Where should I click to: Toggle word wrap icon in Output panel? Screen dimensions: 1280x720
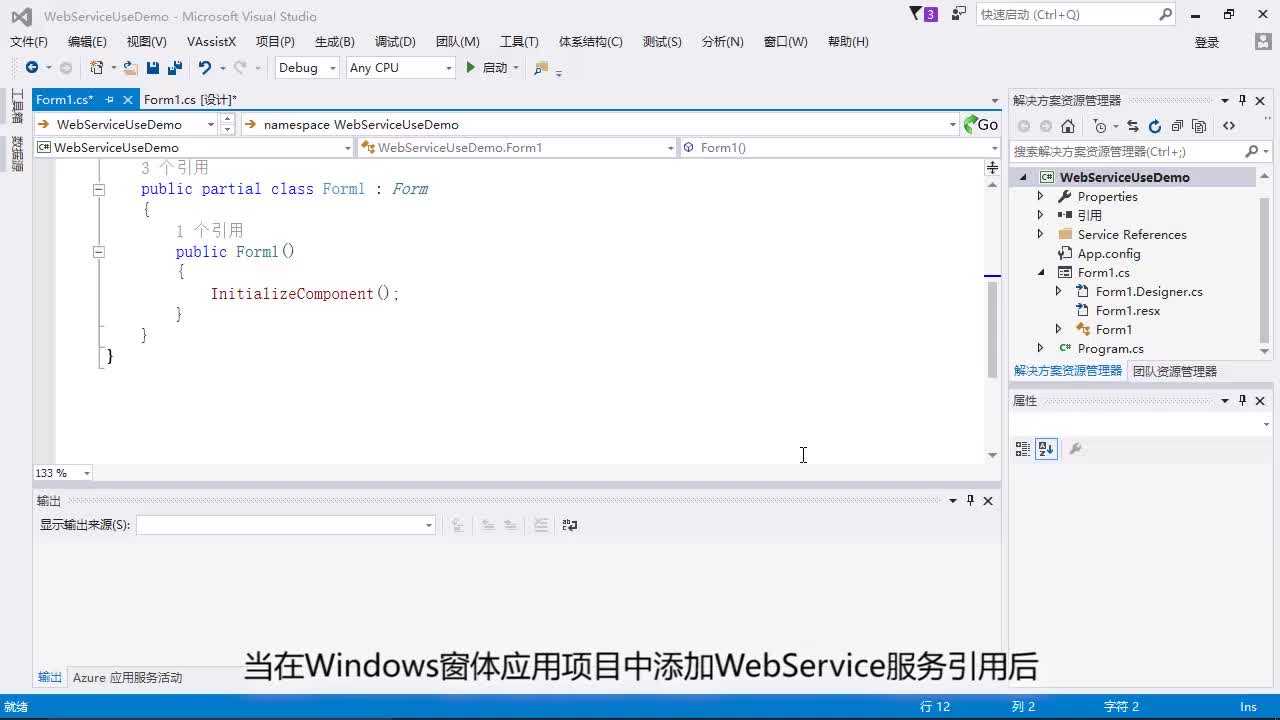570,525
